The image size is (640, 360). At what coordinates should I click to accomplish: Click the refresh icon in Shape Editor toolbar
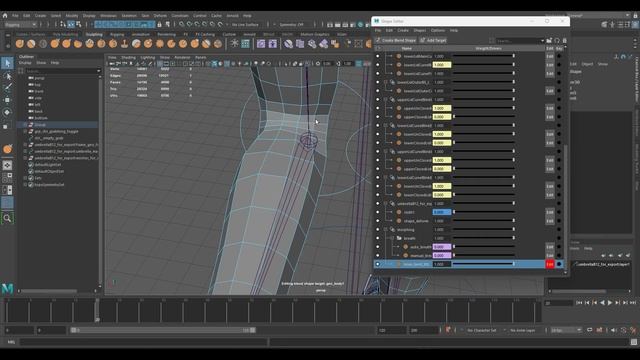point(557,40)
